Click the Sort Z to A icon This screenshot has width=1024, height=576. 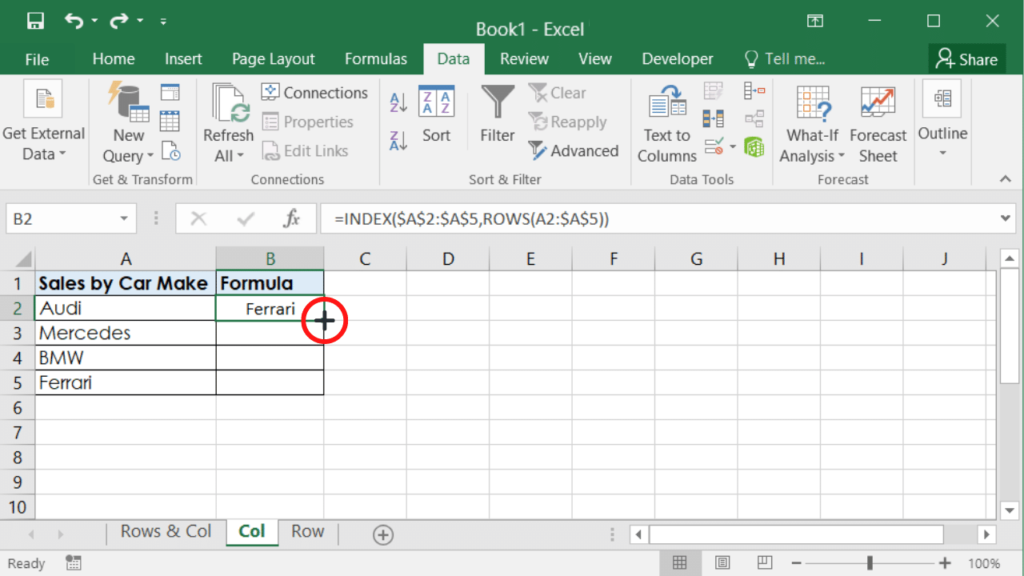coord(398,141)
